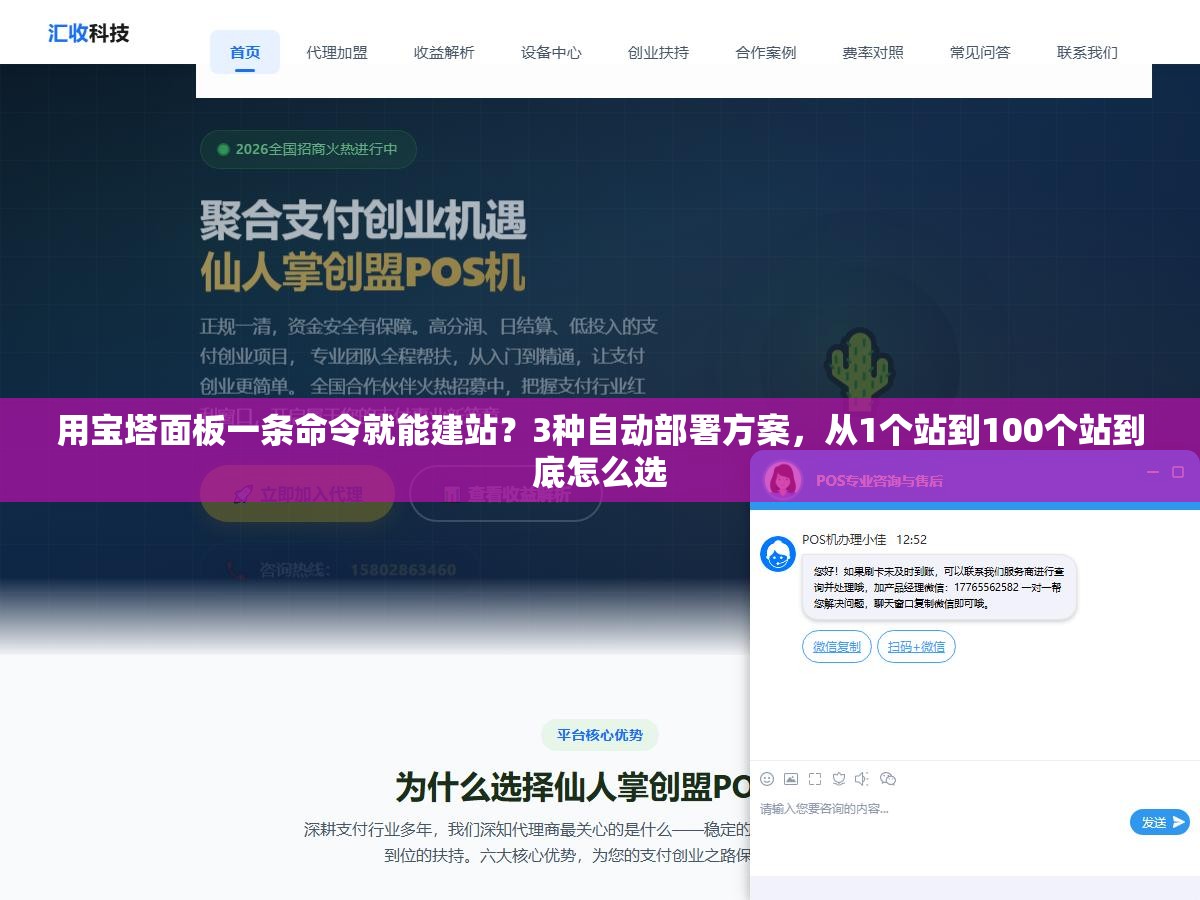Click the 仙人掌创盟POS机 gold heading
This screenshot has width=1200, height=900.
(362, 271)
